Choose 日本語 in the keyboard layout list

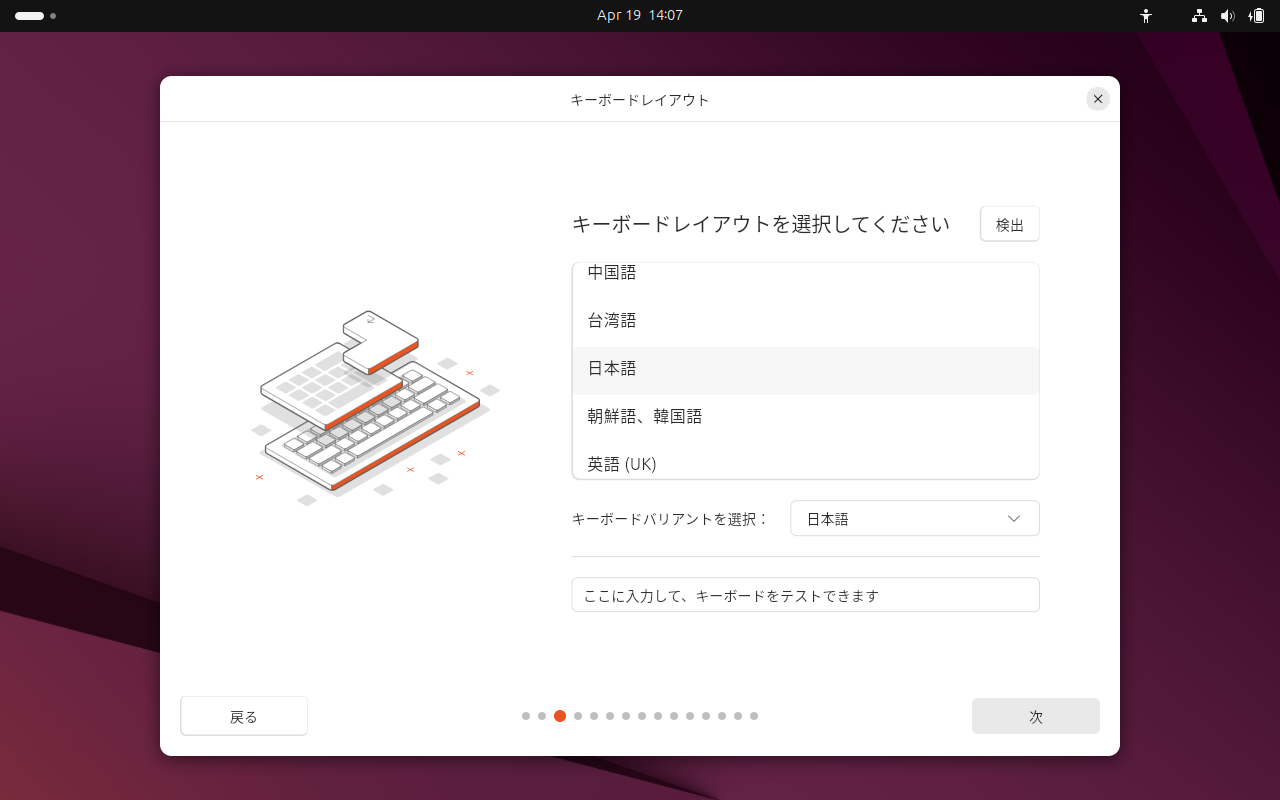[806, 370]
